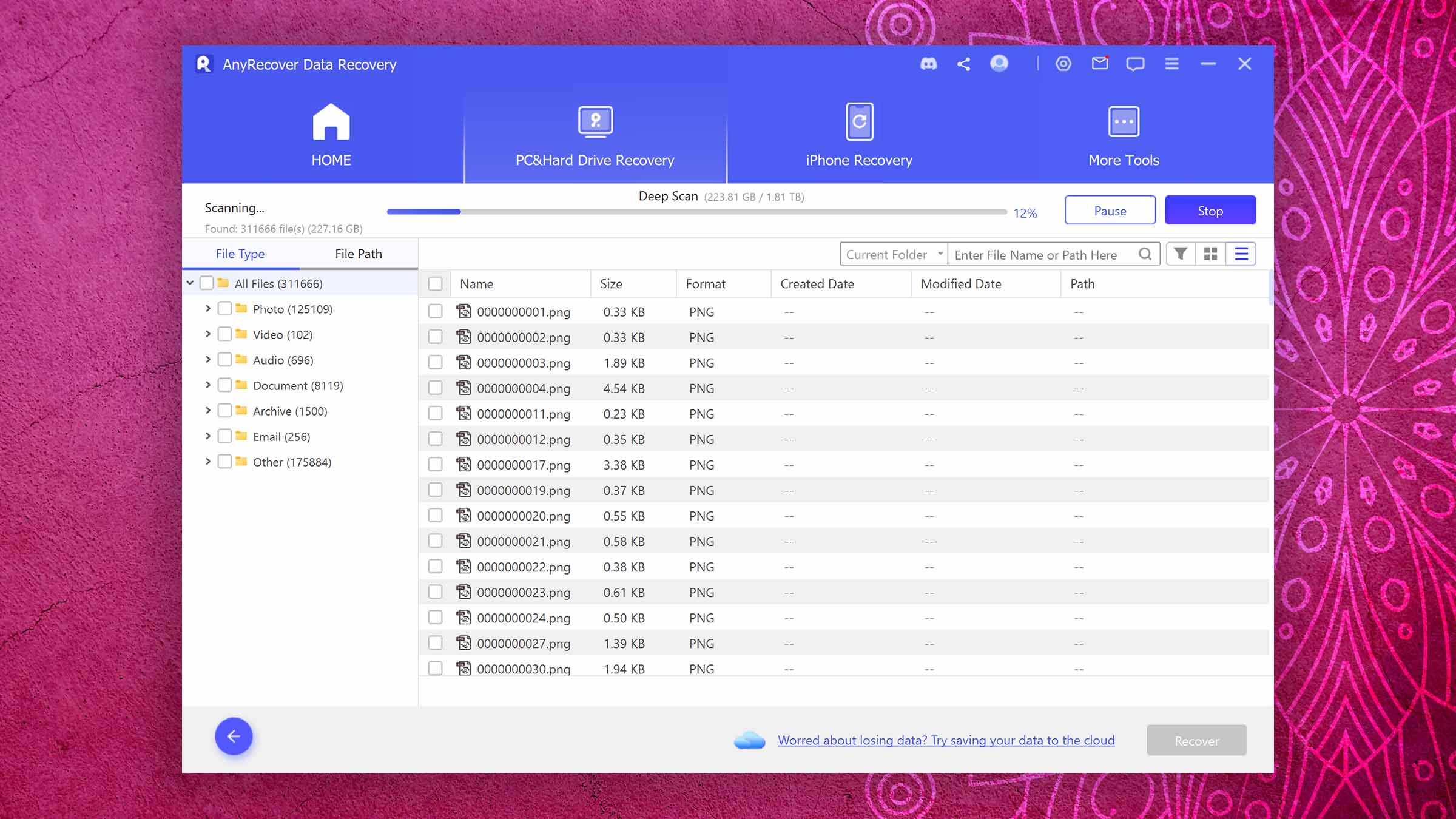Open the feedback chat bubble icon
The image size is (1456, 819).
pos(1135,64)
